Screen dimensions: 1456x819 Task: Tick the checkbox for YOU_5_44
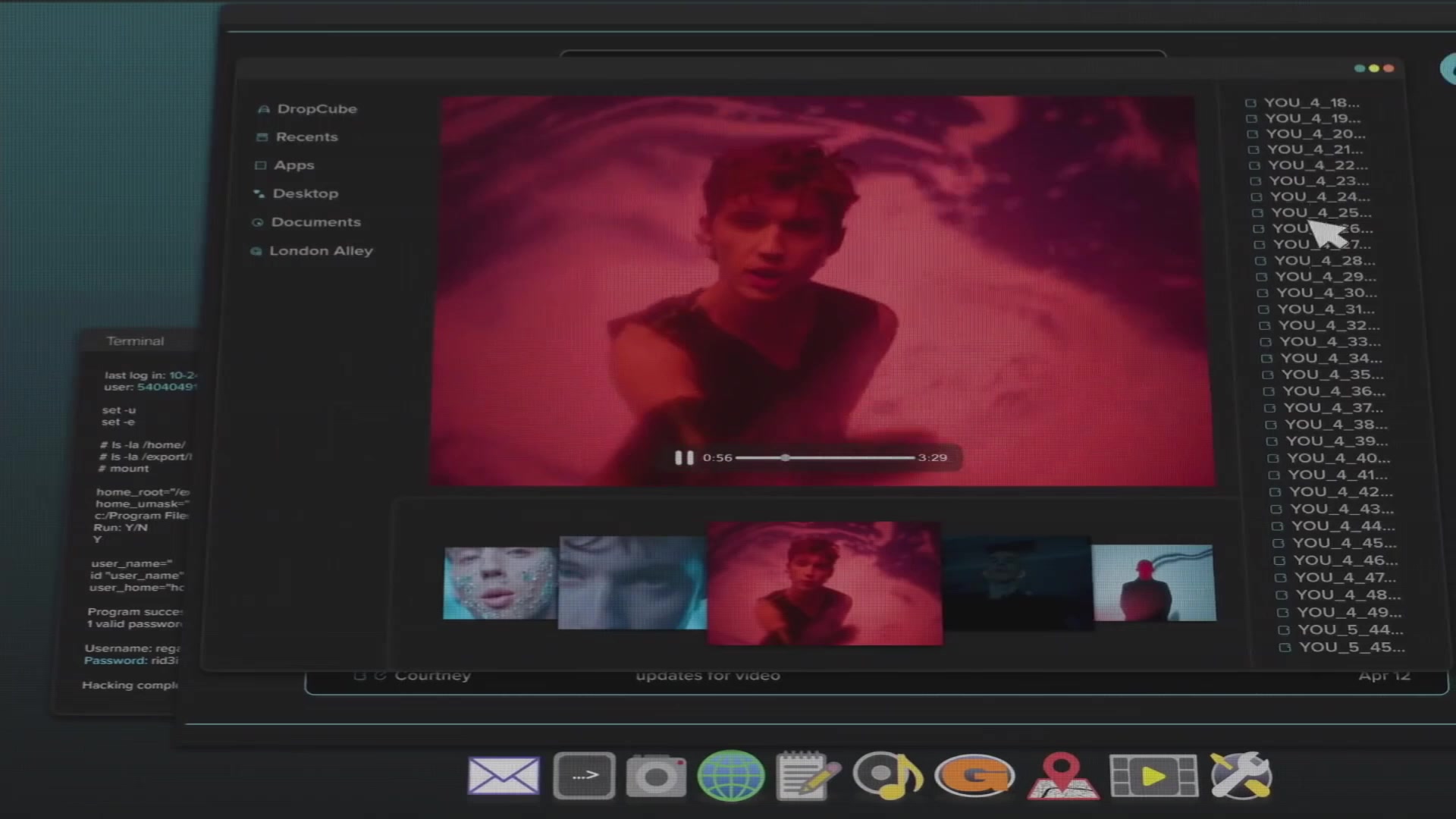(1284, 630)
